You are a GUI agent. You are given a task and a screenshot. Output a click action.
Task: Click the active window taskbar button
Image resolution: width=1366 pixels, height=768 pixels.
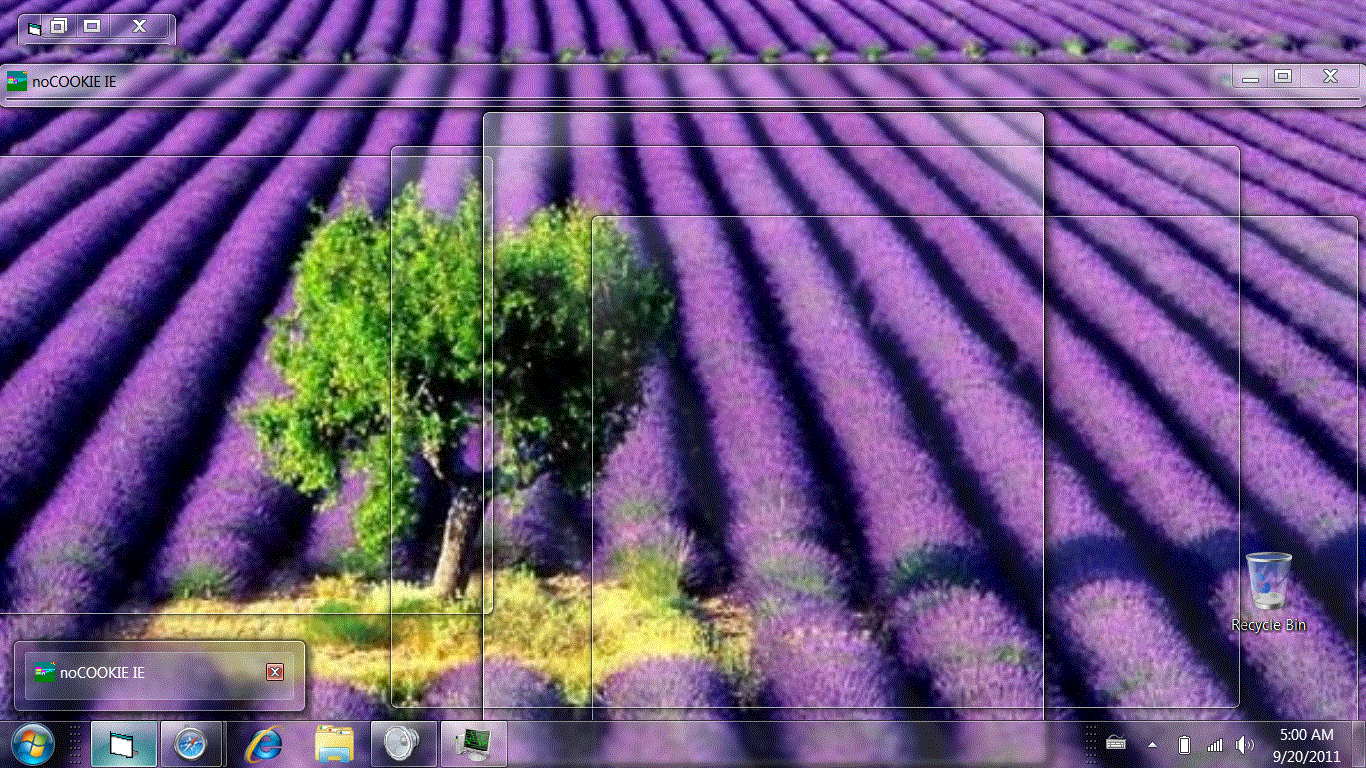pos(124,744)
